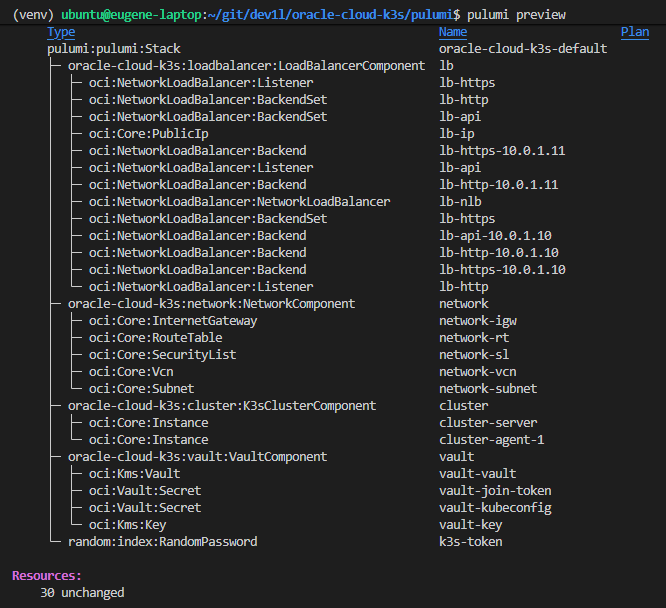Click the name 'network-subnet'
Screen dimensions: 666x608
click(x=488, y=389)
